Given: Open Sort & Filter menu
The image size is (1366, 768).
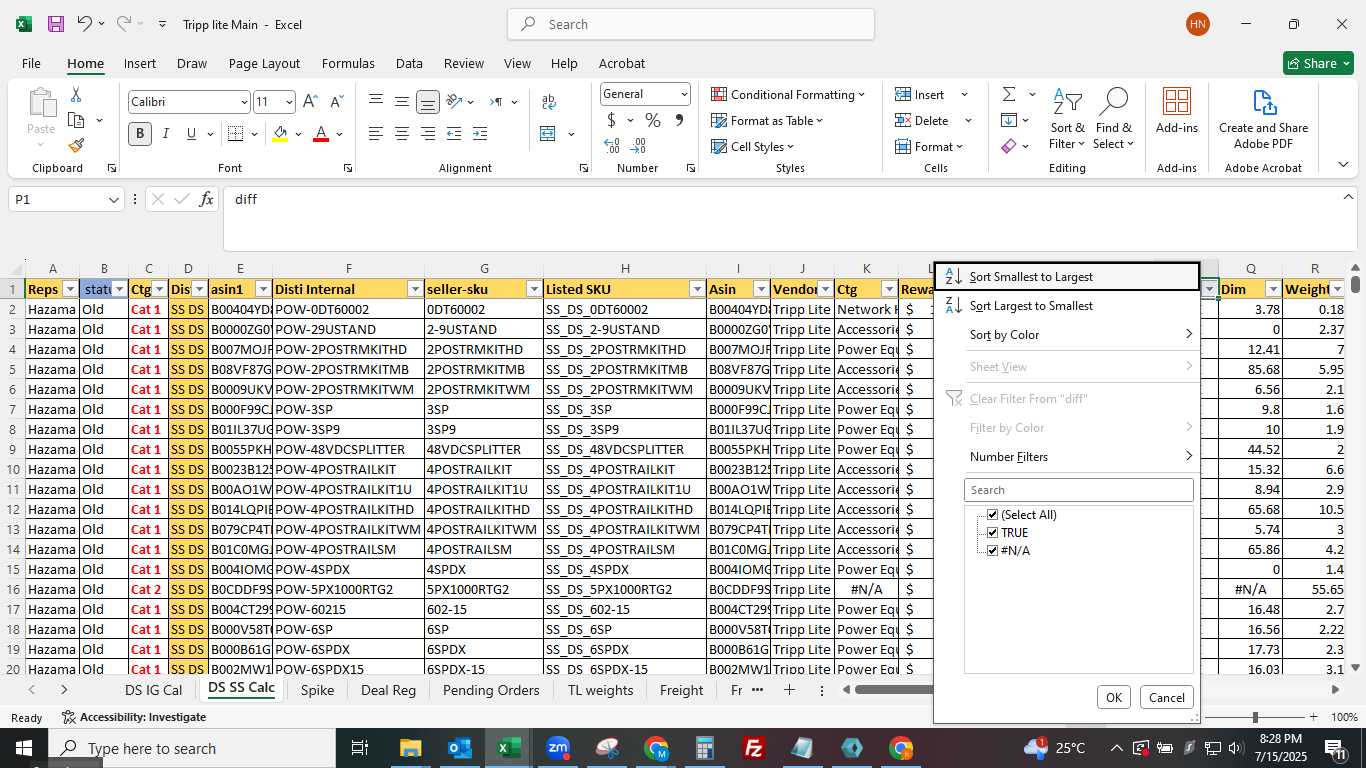Looking at the screenshot, I should [x=1067, y=120].
